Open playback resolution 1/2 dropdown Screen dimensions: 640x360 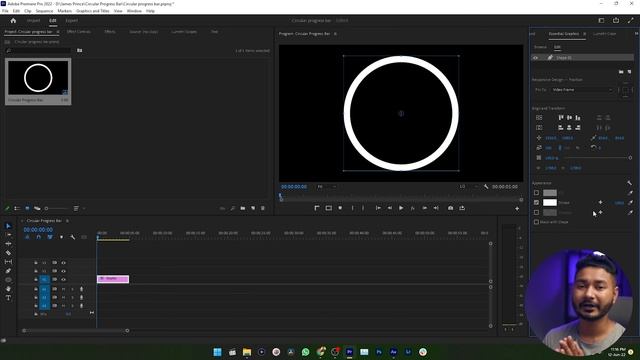pyautogui.click(x=468, y=187)
